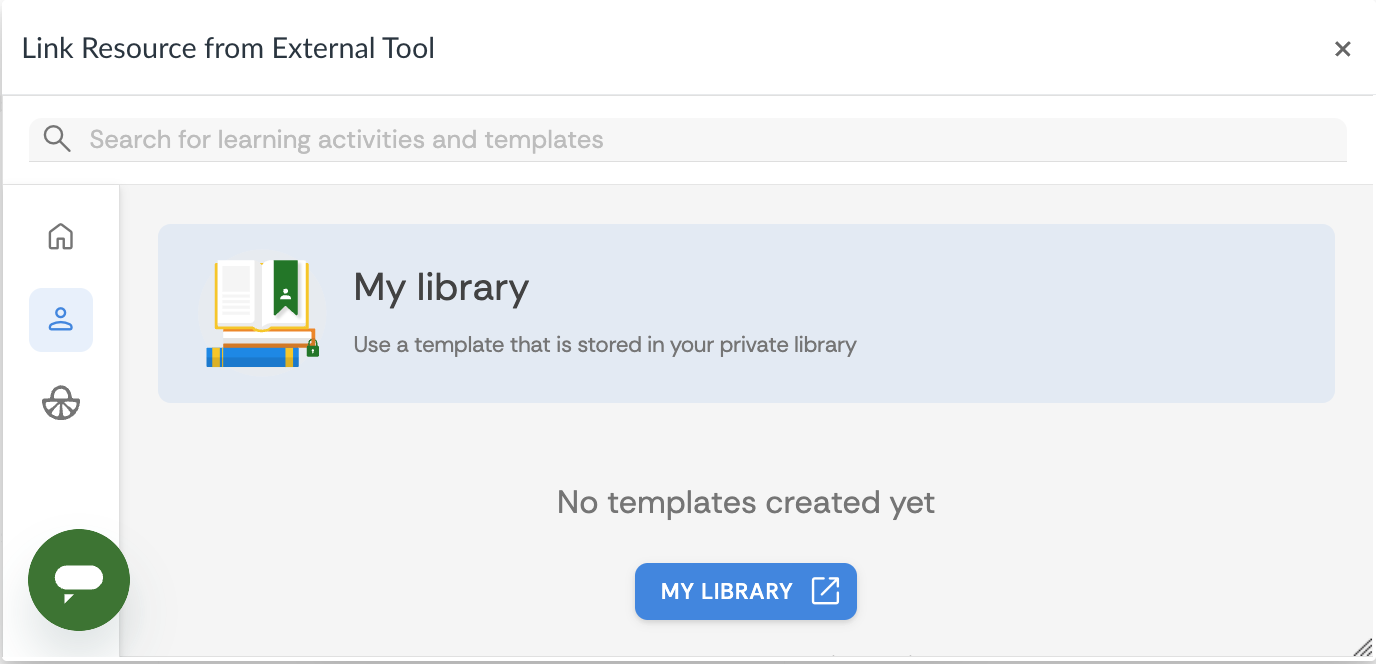1376x664 pixels.
Task: Browse community templates via the basket icon
Action: [x=61, y=402]
